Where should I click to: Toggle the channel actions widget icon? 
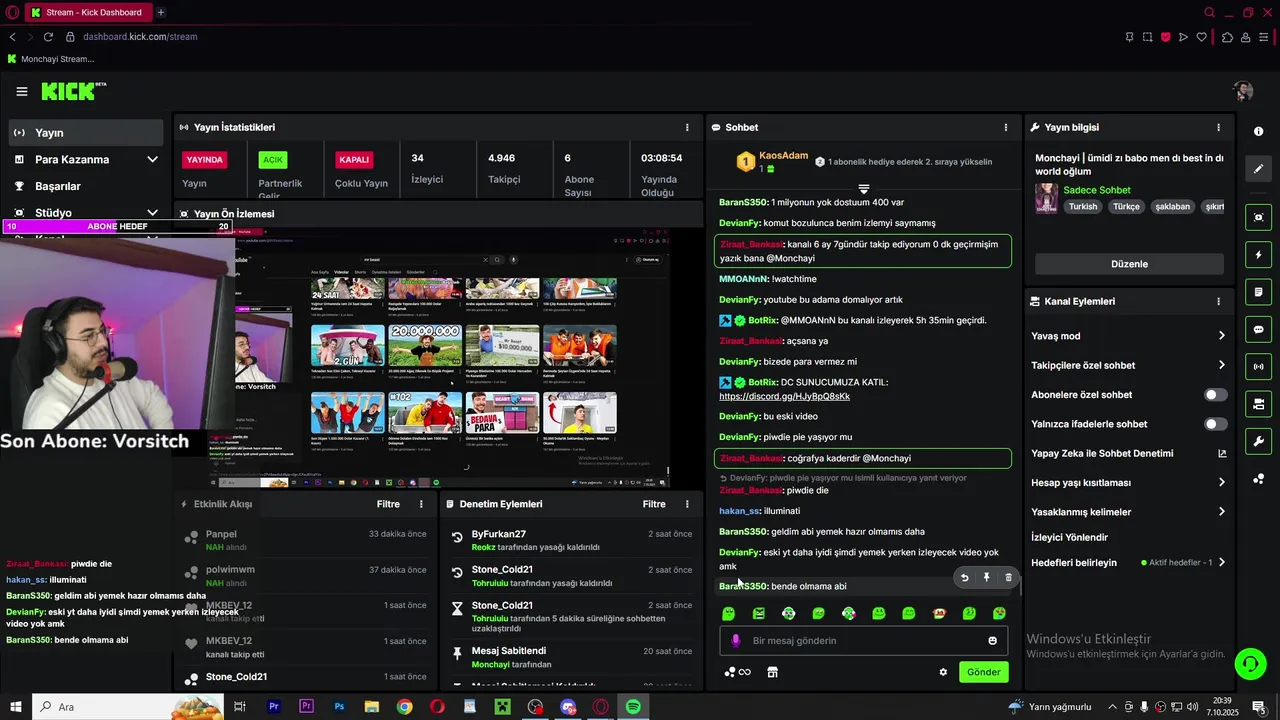tap(1259, 404)
